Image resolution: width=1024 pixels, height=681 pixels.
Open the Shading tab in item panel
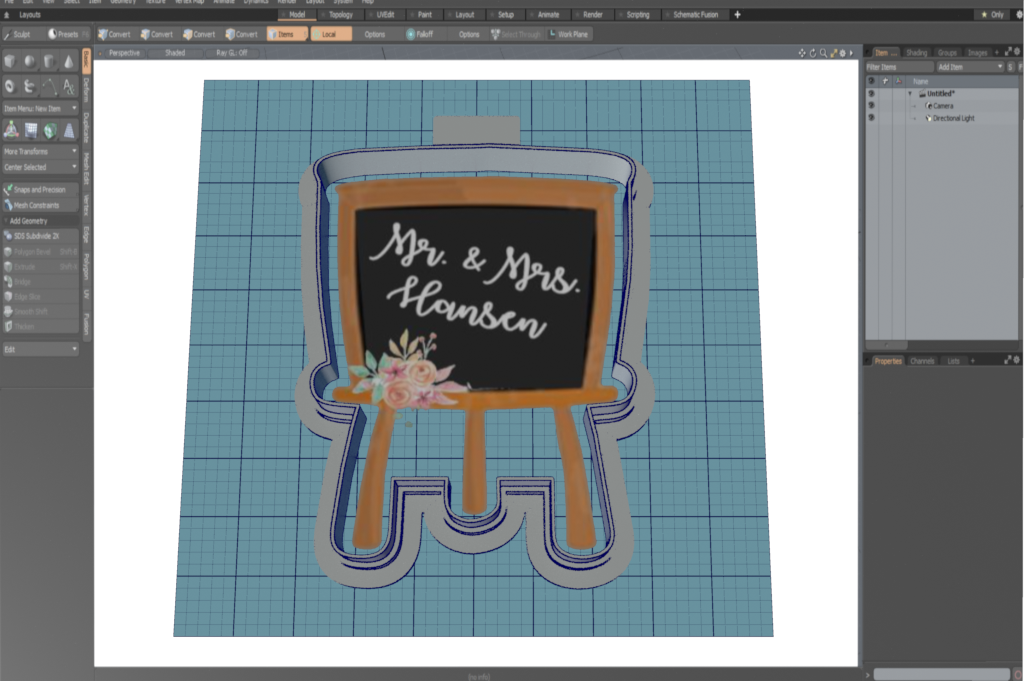point(916,52)
